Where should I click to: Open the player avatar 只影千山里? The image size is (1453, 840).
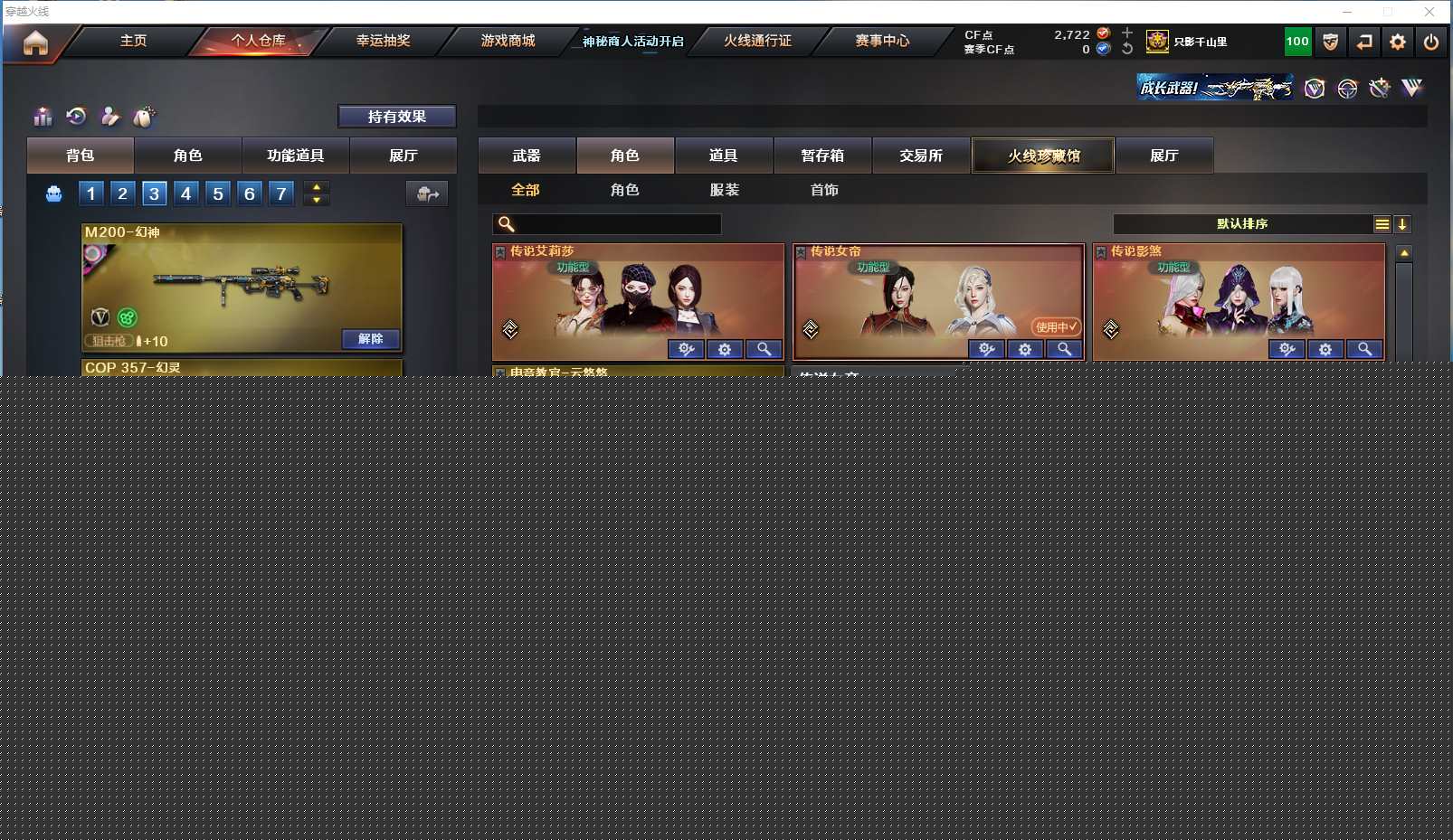pyautogui.click(x=1157, y=42)
